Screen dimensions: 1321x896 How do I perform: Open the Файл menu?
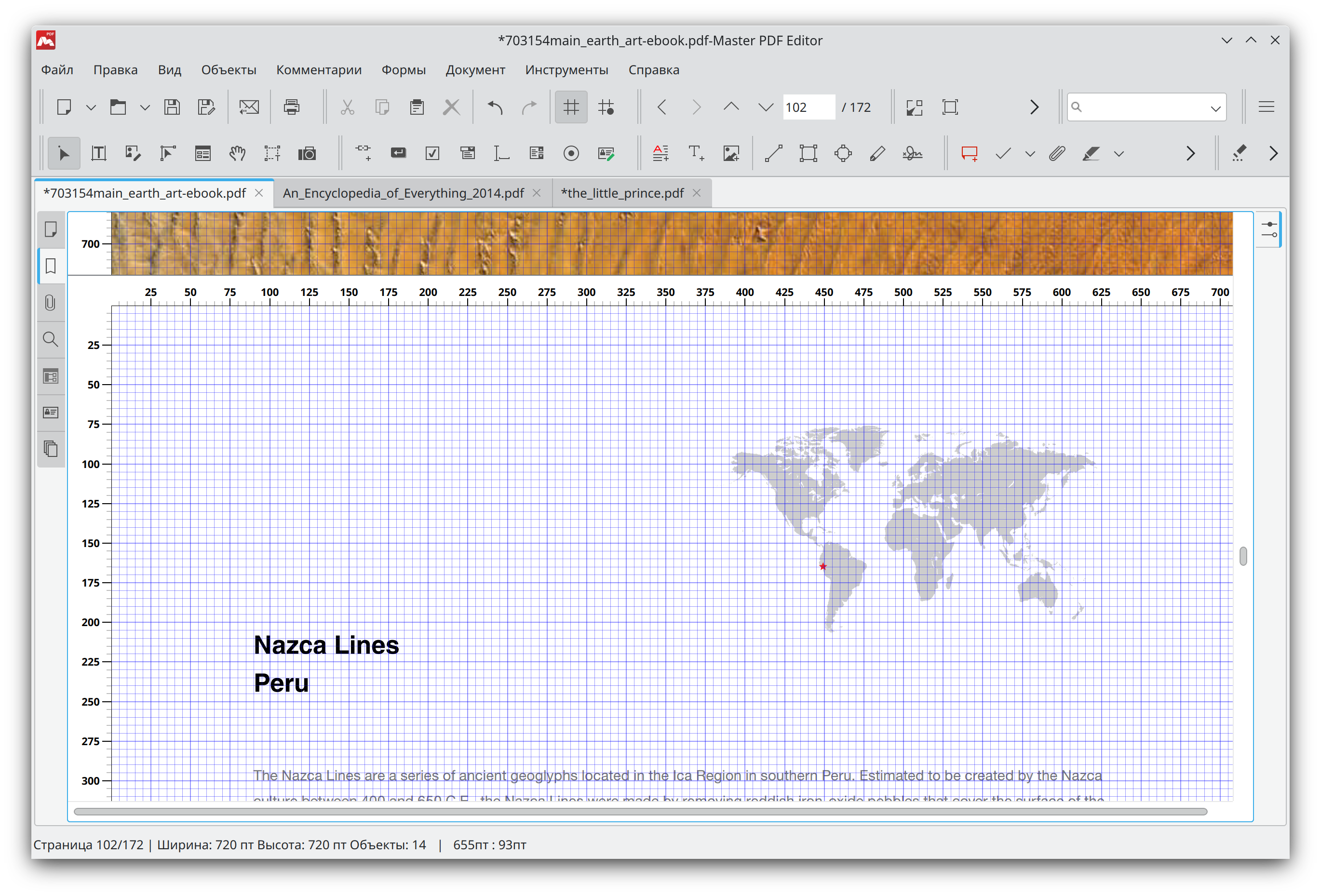click(57, 69)
